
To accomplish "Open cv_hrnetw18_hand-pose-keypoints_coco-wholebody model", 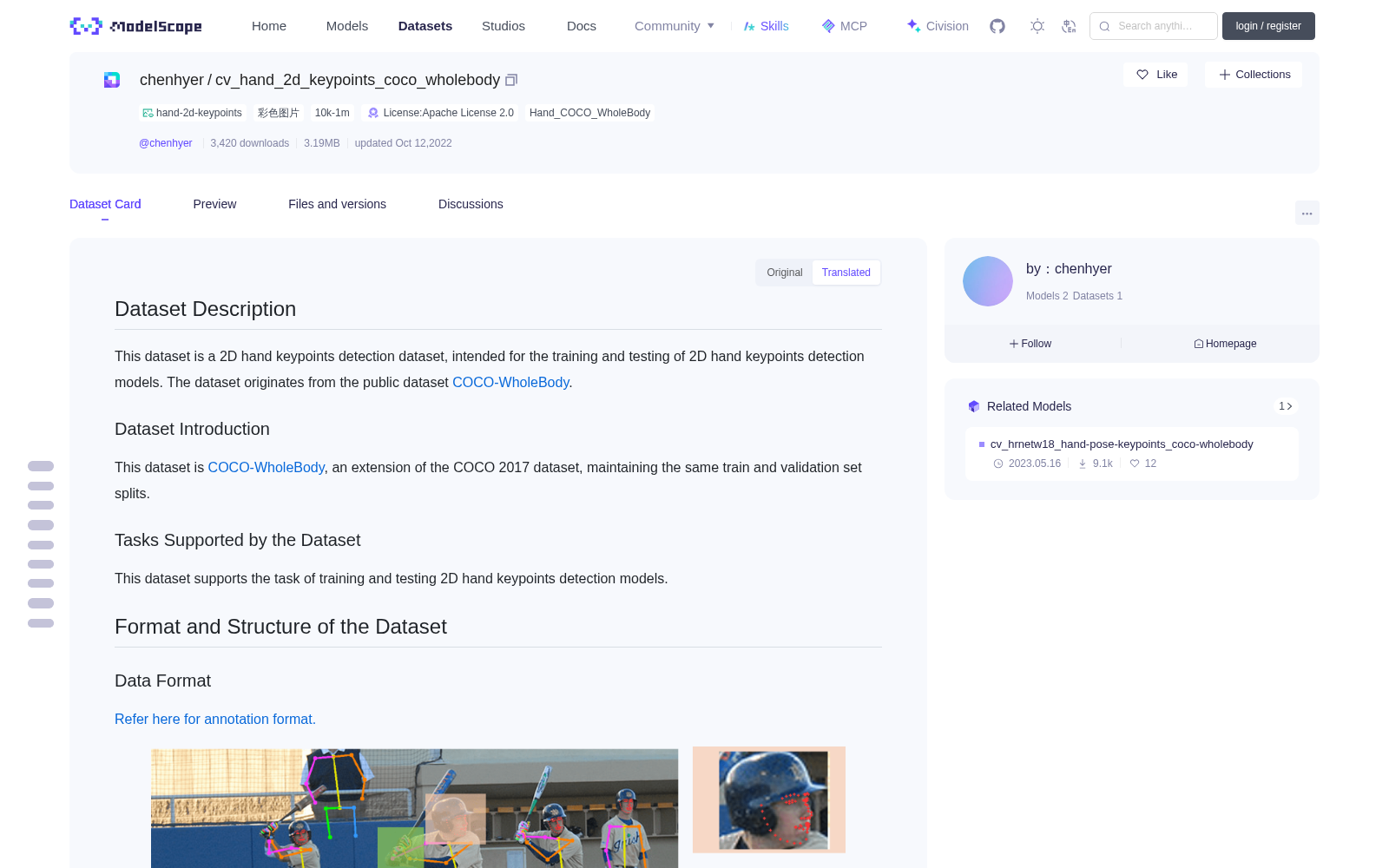I will click(1122, 444).
